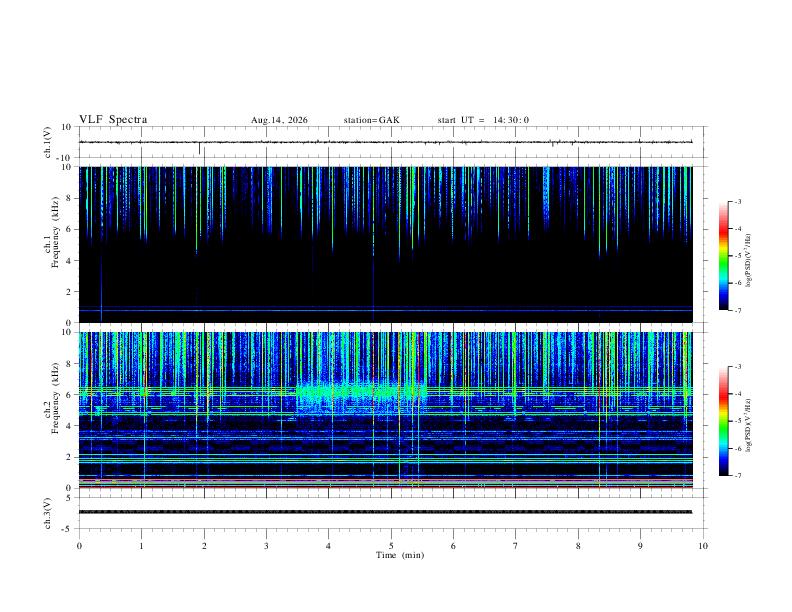This screenshot has height=612, width=792.
Task: Click the 8 minute tick on time axis
Action: coord(578,546)
